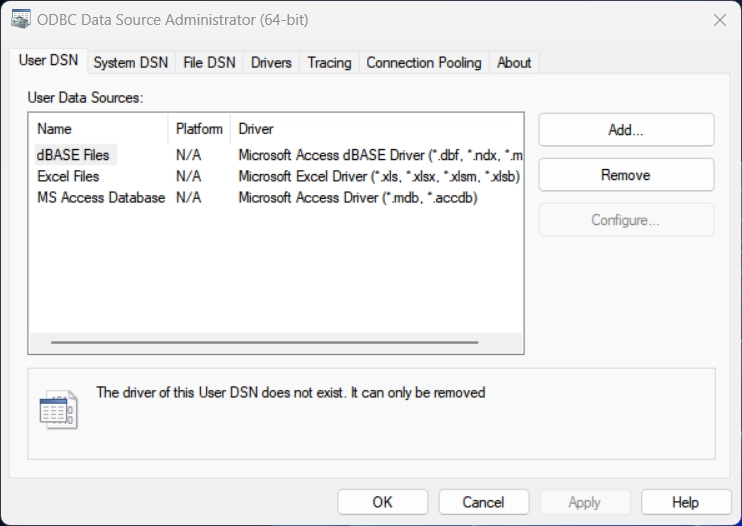Confirm with the OK button

coord(382,502)
